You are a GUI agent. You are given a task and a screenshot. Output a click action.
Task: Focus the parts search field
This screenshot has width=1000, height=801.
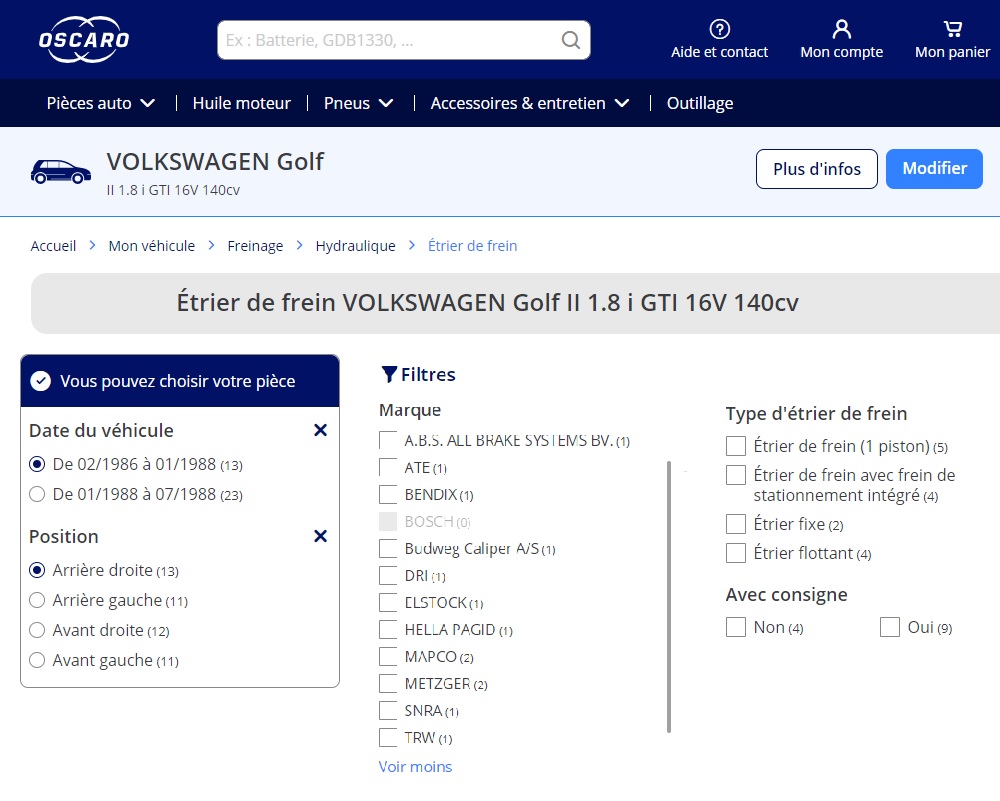(x=403, y=40)
